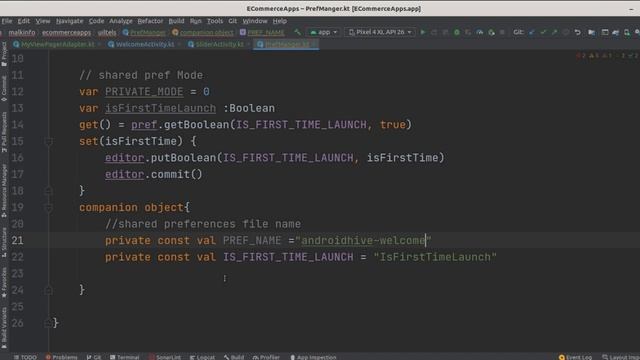Click the green Run app button

(x=423, y=32)
